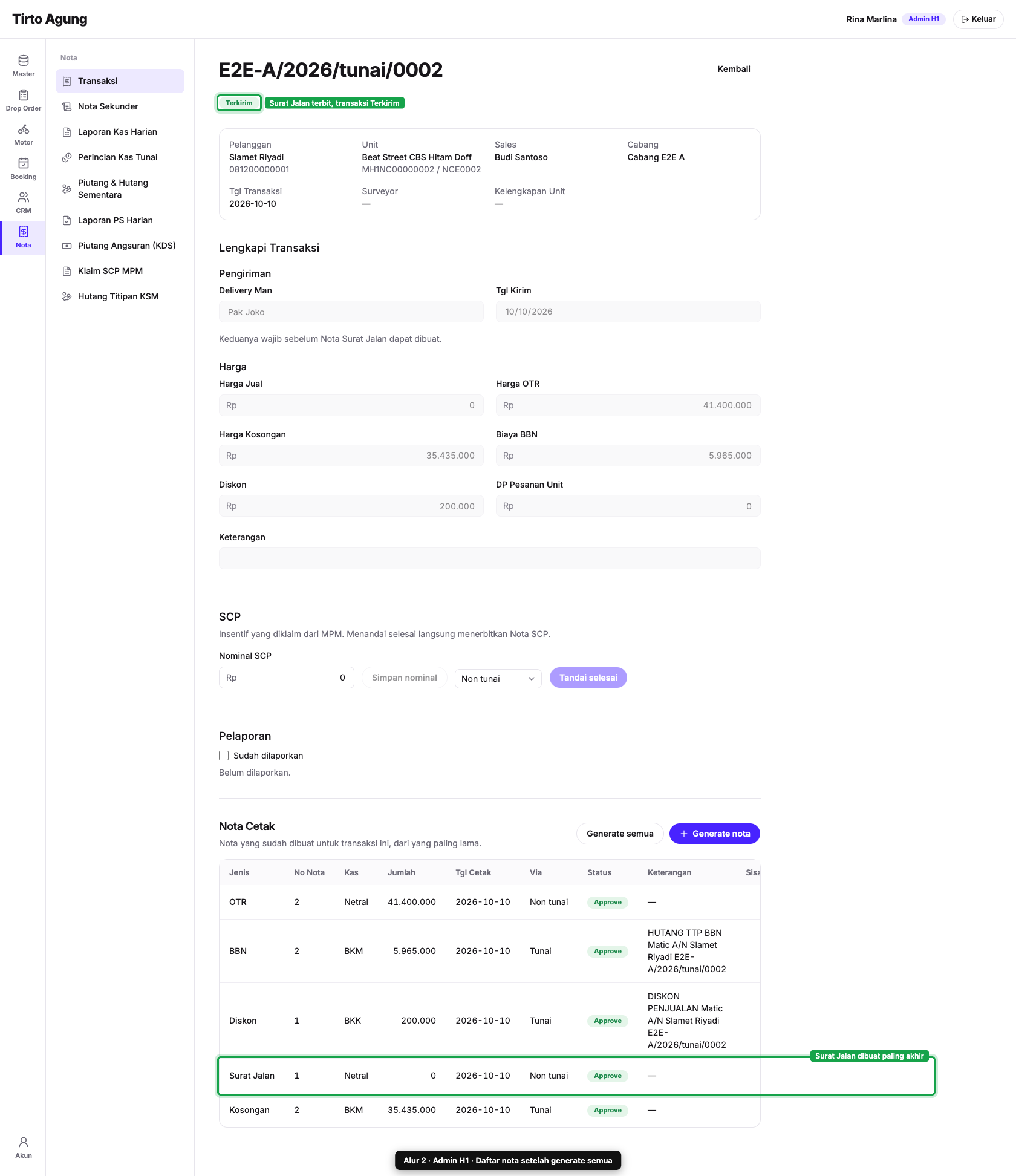Click the Keterangan text field

click(x=489, y=558)
